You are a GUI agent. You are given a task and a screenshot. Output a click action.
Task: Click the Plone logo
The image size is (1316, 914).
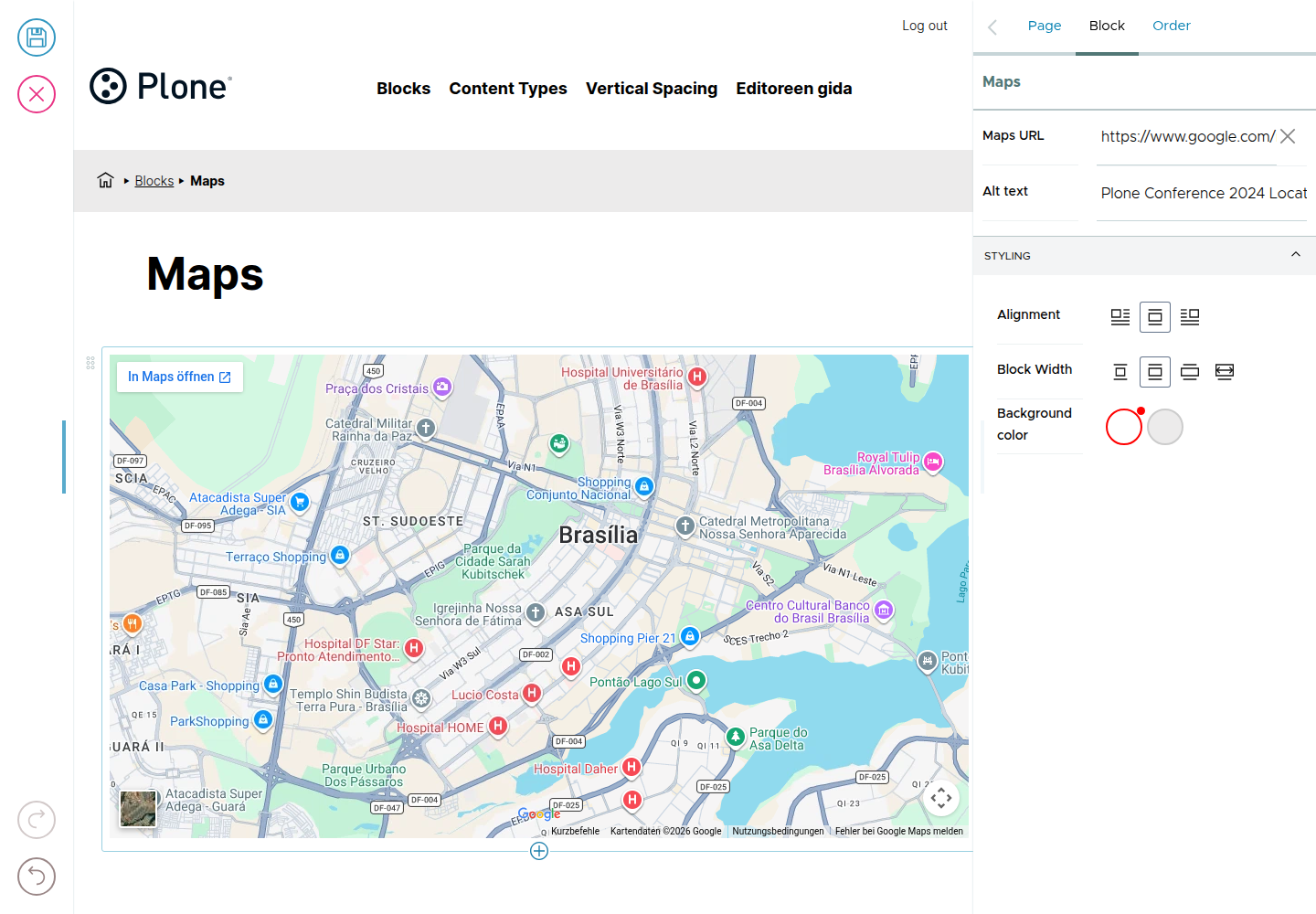coord(161,86)
